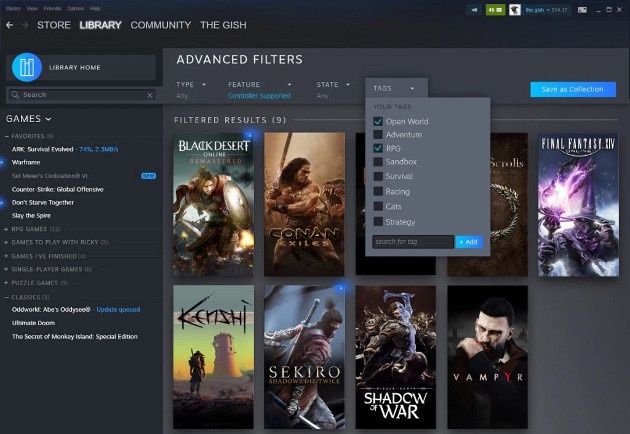Tick the Strategy tag checkbox
Image resolution: width=630 pixels, height=434 pixels.
pyautogui.click(x=378, y=221)
